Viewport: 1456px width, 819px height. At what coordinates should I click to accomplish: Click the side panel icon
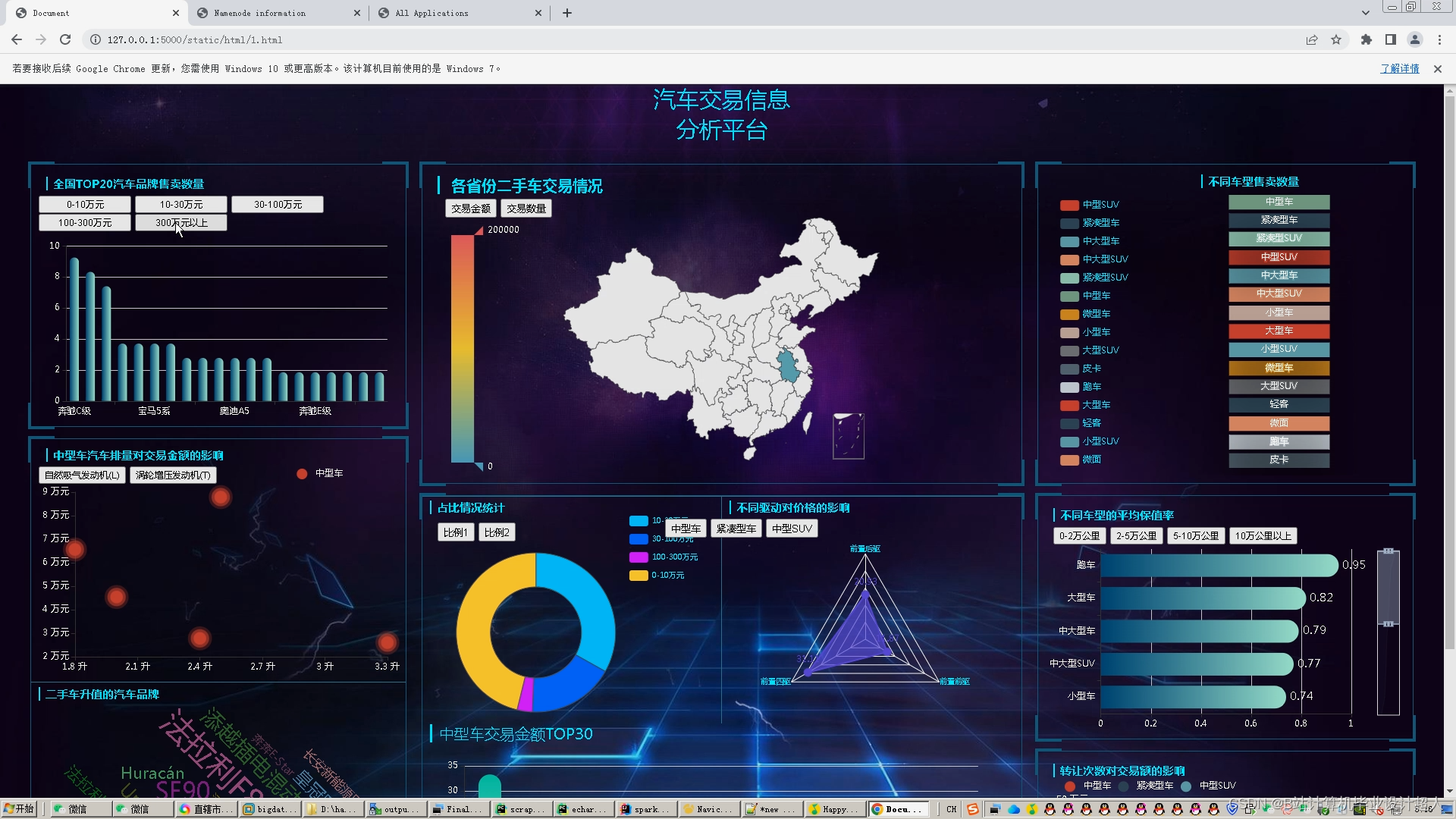[1390, 39]
